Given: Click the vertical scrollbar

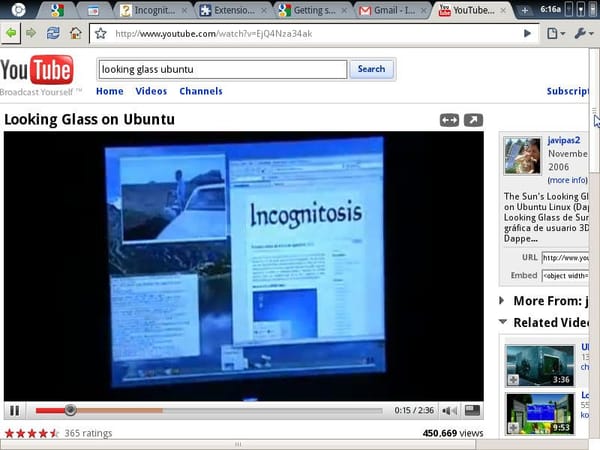Looking at the screenshot, I should [x=594, y=111].
